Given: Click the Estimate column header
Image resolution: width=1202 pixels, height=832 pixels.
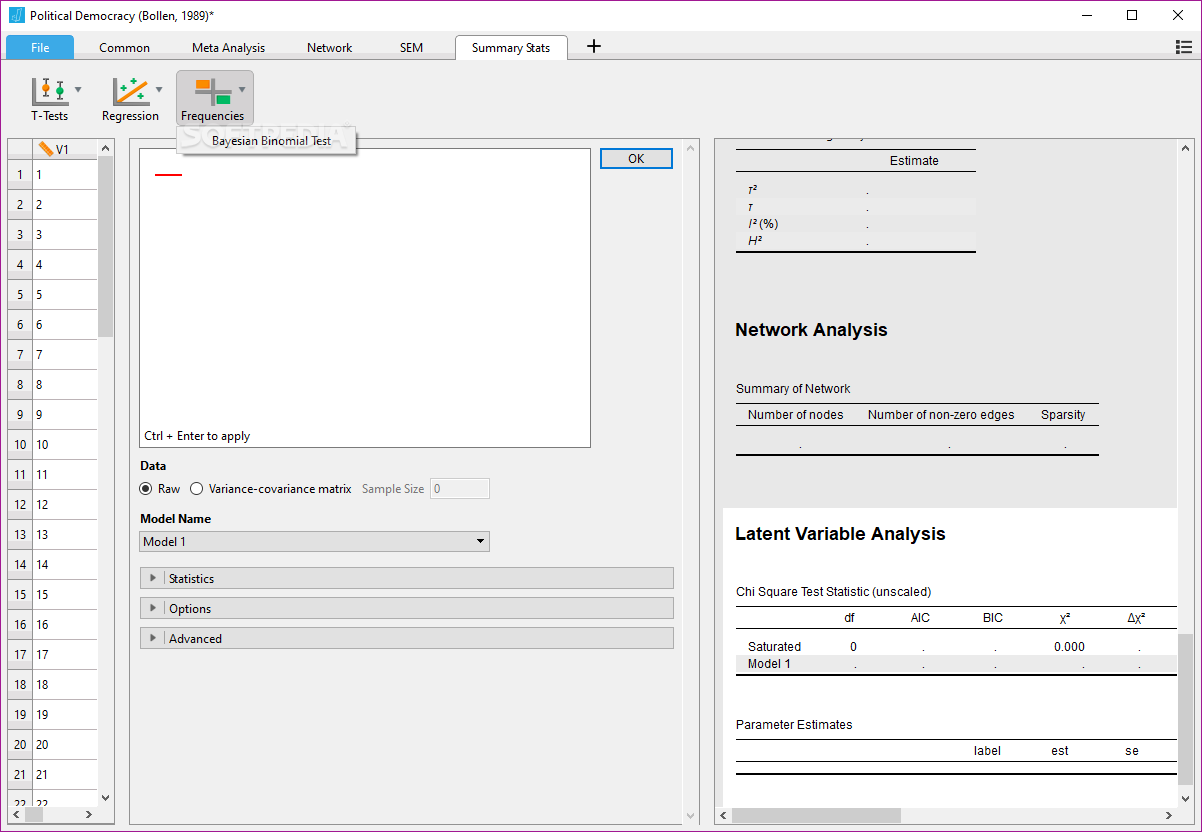Looking at the screenshot, I should (914, 161).
